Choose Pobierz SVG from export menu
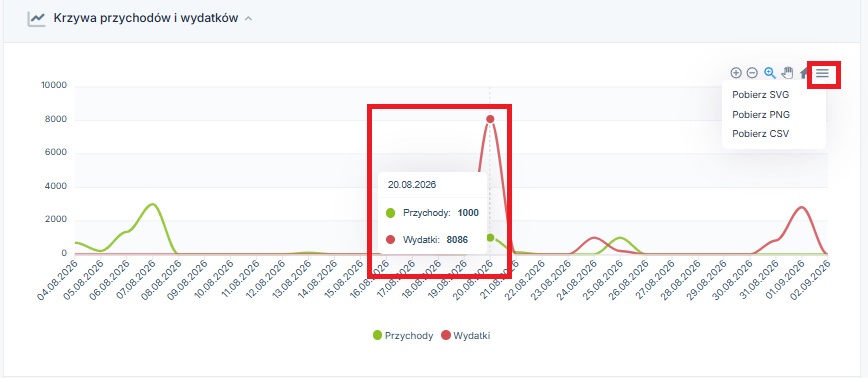868x382 pixels. [x=760, y=95]
